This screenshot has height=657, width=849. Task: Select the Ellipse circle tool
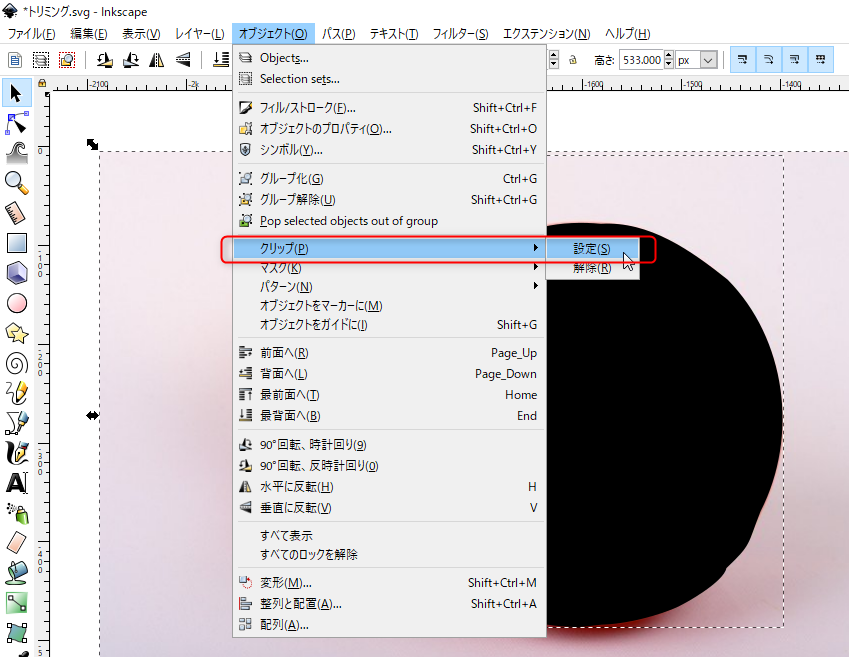click(x=17, y=303)
